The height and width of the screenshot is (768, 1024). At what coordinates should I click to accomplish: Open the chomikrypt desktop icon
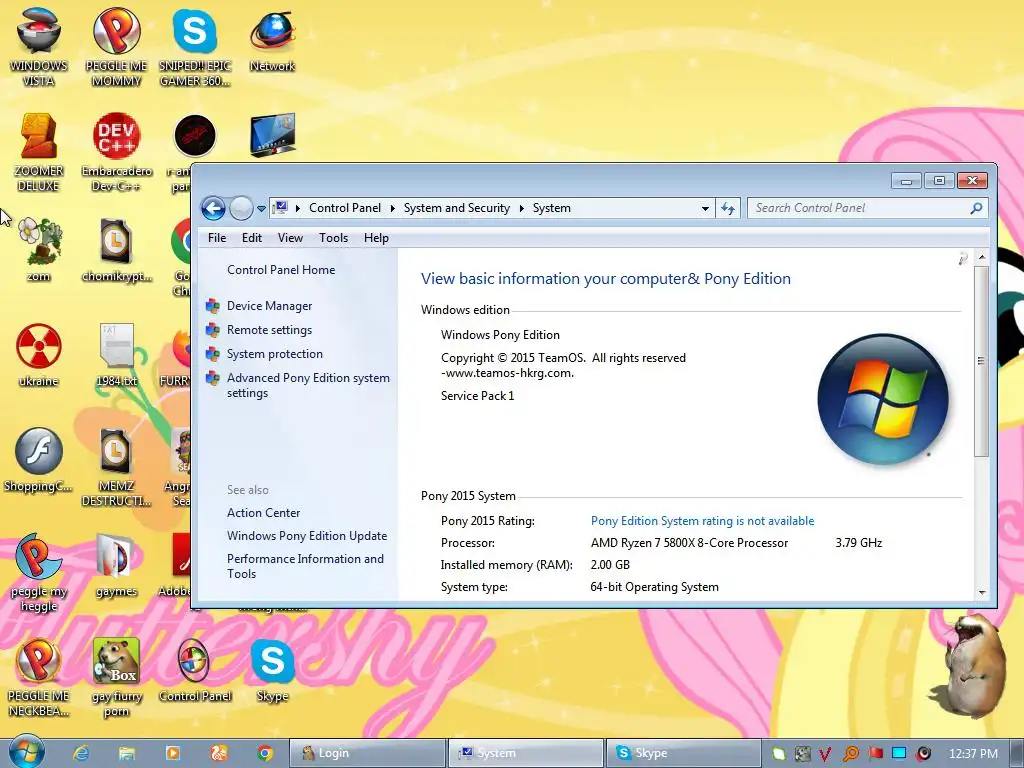[116, 249]
